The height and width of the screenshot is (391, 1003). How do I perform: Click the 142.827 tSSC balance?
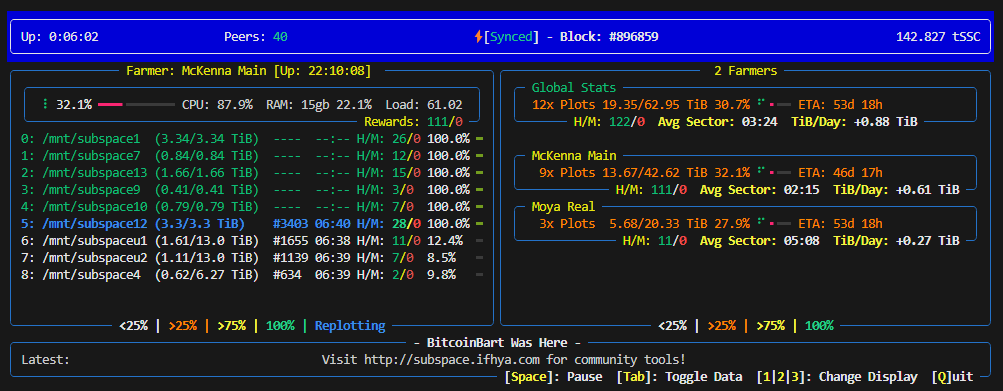(x=939, y=36)
